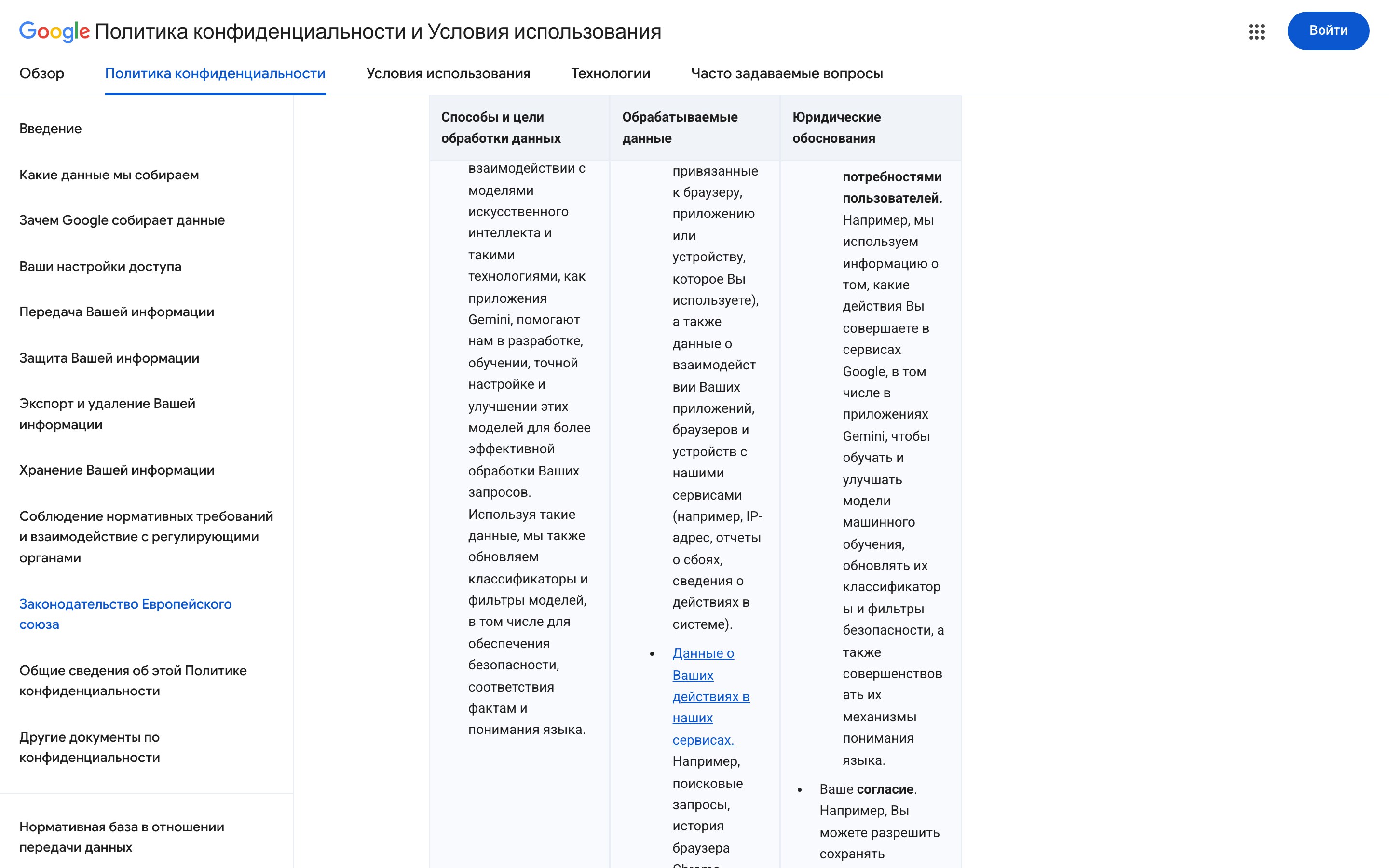Open the Google apps grid icon
The height and width of the screenshot is (868, 1389).
coord(1256,31)
